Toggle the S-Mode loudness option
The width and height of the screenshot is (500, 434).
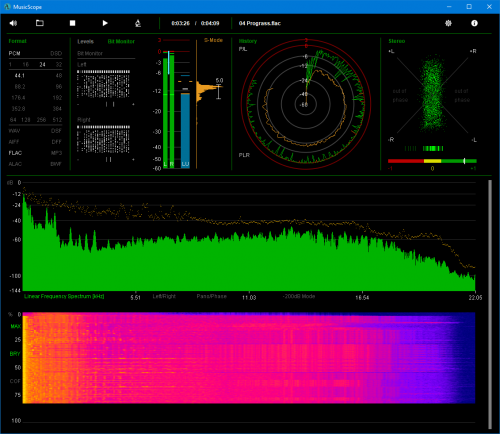tap(213, 40)
